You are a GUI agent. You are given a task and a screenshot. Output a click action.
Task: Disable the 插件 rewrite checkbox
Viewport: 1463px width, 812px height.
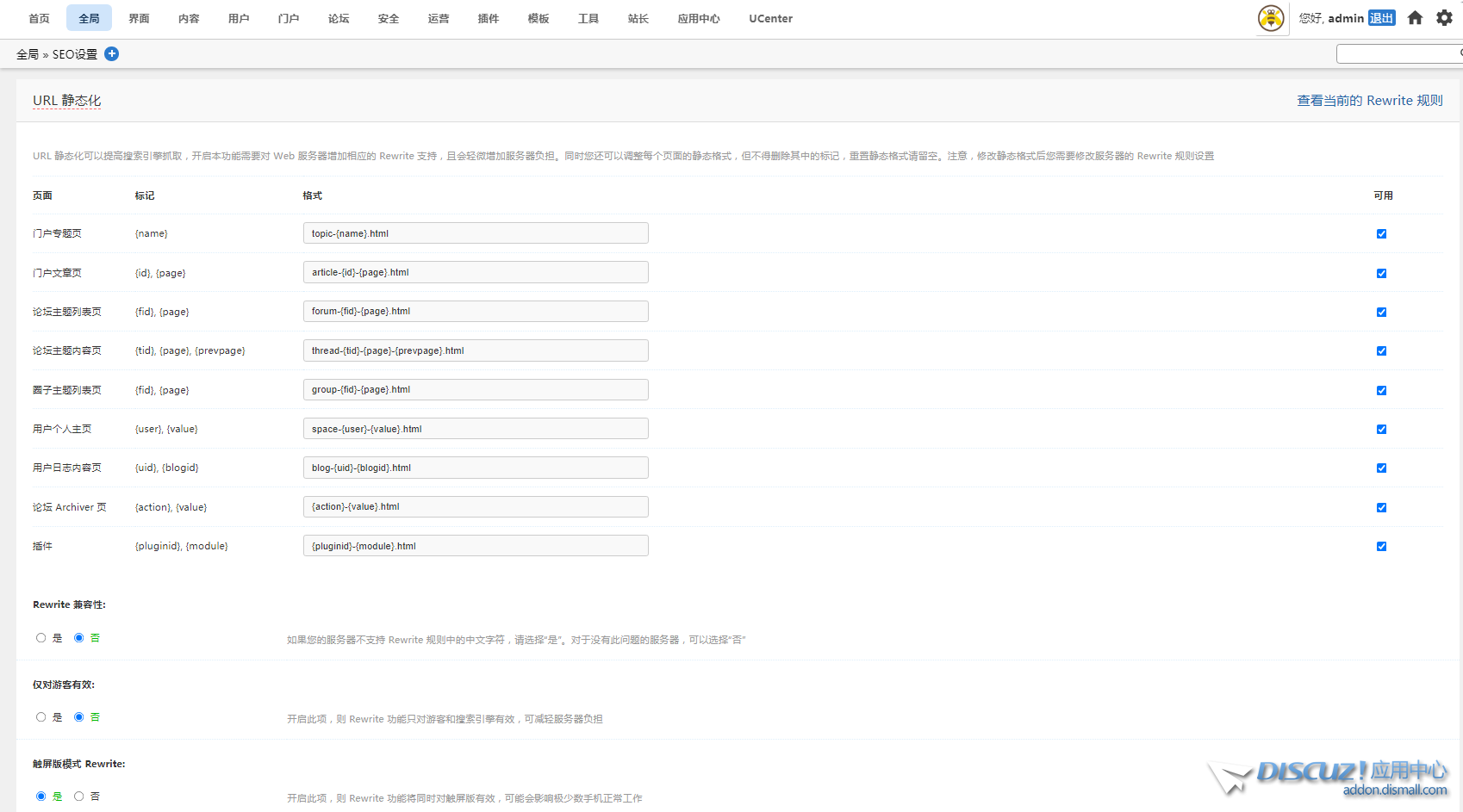pos(1381,547)
